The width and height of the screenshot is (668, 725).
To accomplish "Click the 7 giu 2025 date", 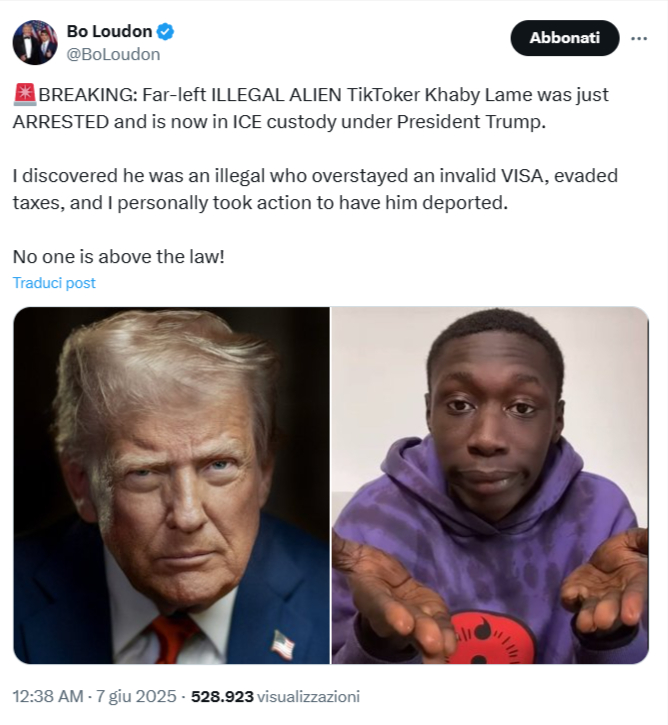I will pos(136,696).
